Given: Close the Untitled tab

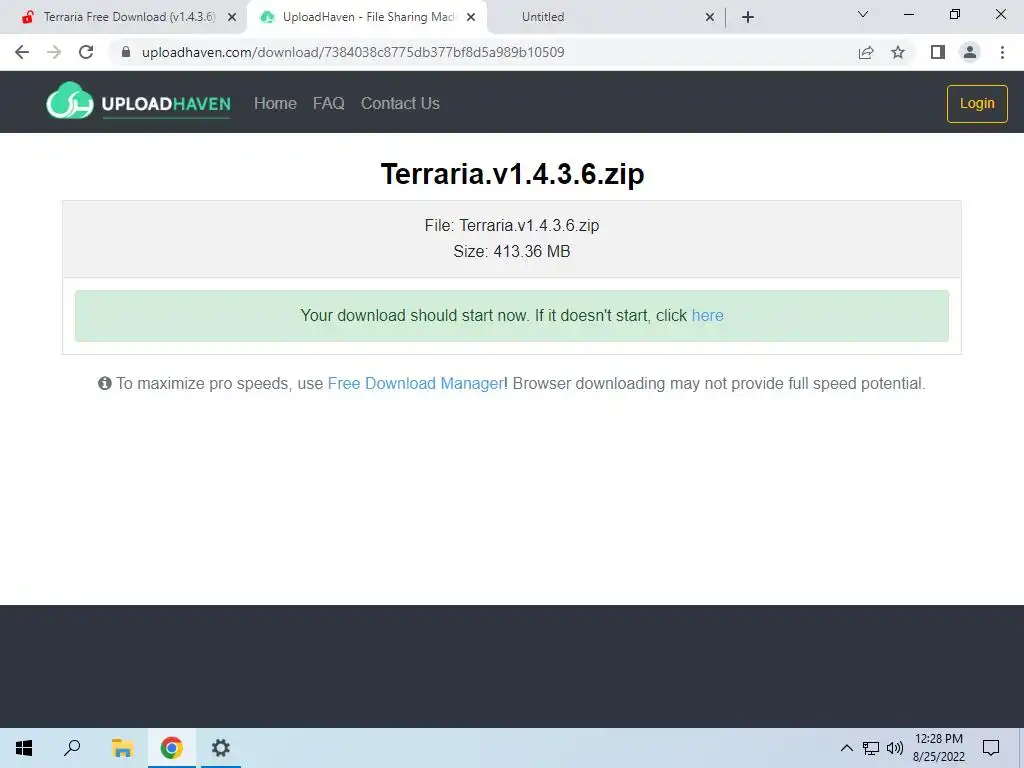Looking at the screenshot, I should 710,17.
